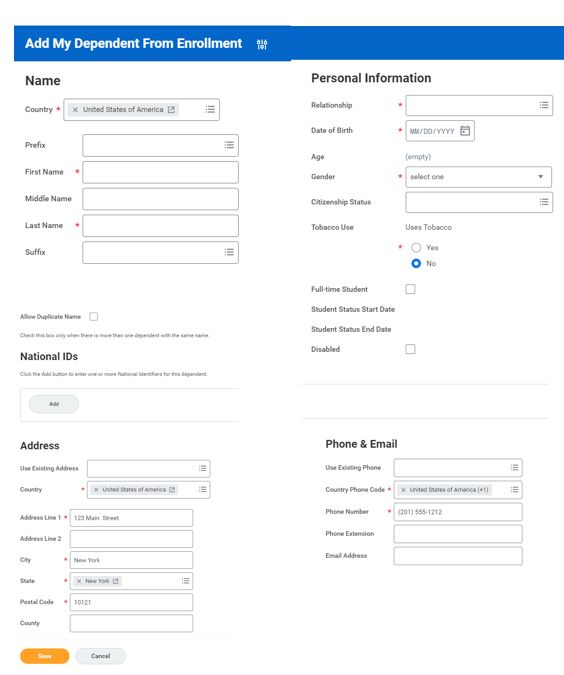Click the Save button
The width and height of the screenshot is (564, 675).
(45, 656)
